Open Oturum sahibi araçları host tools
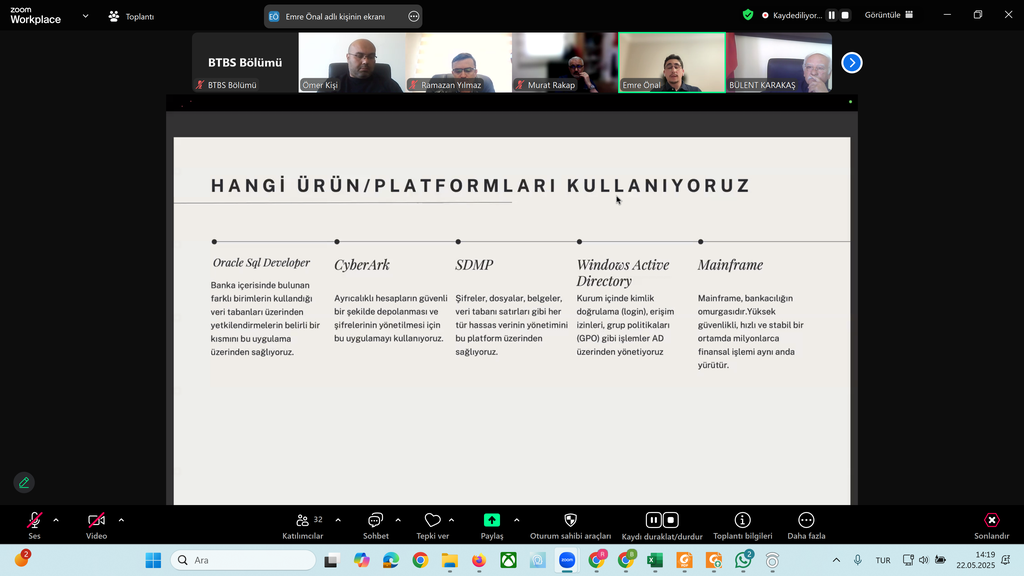The height and width of the screenshot is (576, 1024). pyautogui.click(x=570, y=525)
